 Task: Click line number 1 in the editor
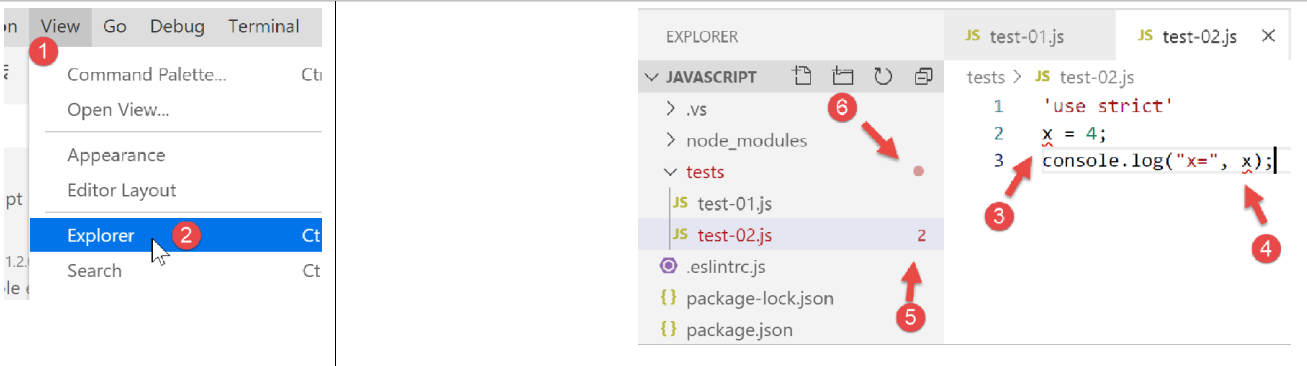(998, 106)
